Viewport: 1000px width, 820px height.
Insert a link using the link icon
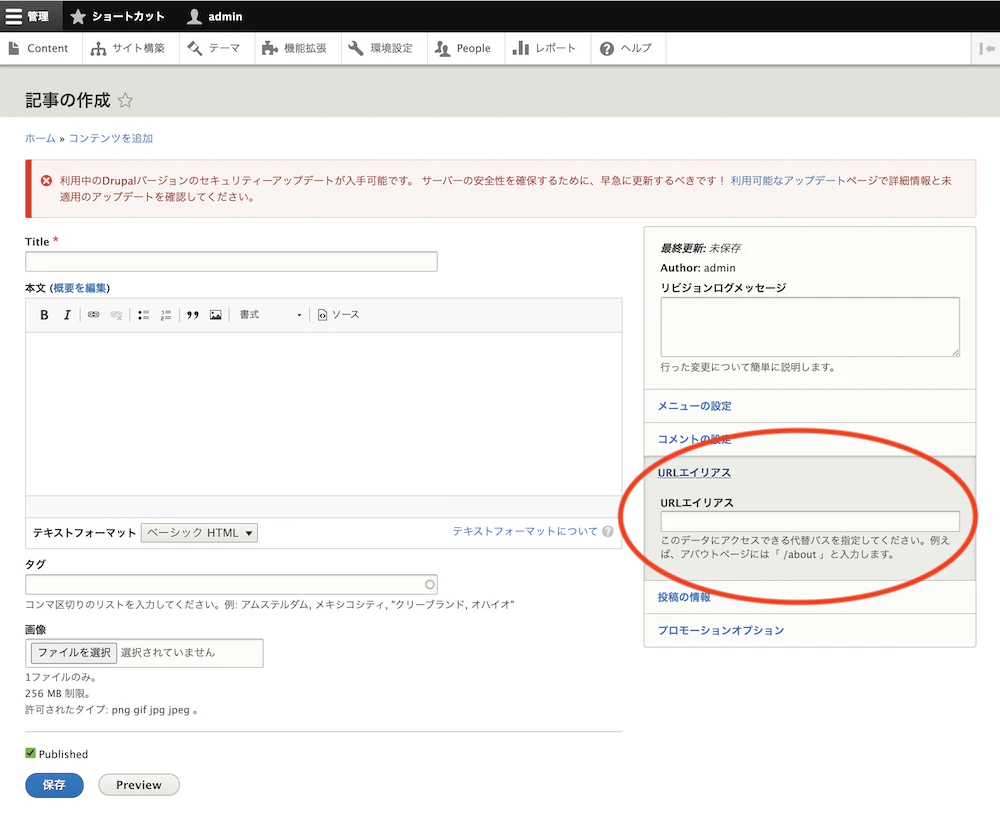point(94,314)
